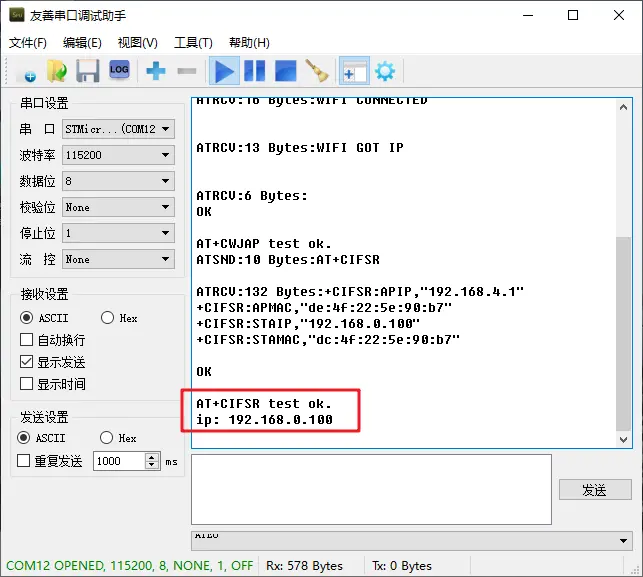Save received data with floppy disk icon
Viewport: 643px width, 577px height.
(87, 72)
